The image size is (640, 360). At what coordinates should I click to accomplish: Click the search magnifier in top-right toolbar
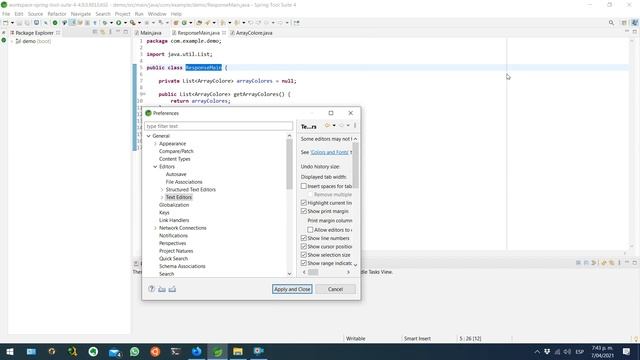[611, 23]
